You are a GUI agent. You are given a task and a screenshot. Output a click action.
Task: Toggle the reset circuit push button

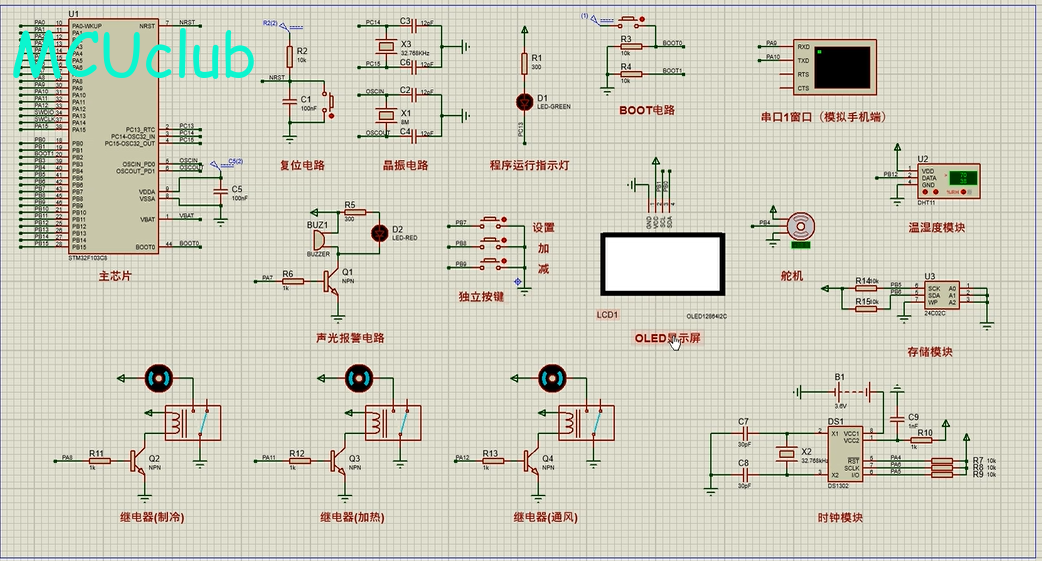click(328, 102)
